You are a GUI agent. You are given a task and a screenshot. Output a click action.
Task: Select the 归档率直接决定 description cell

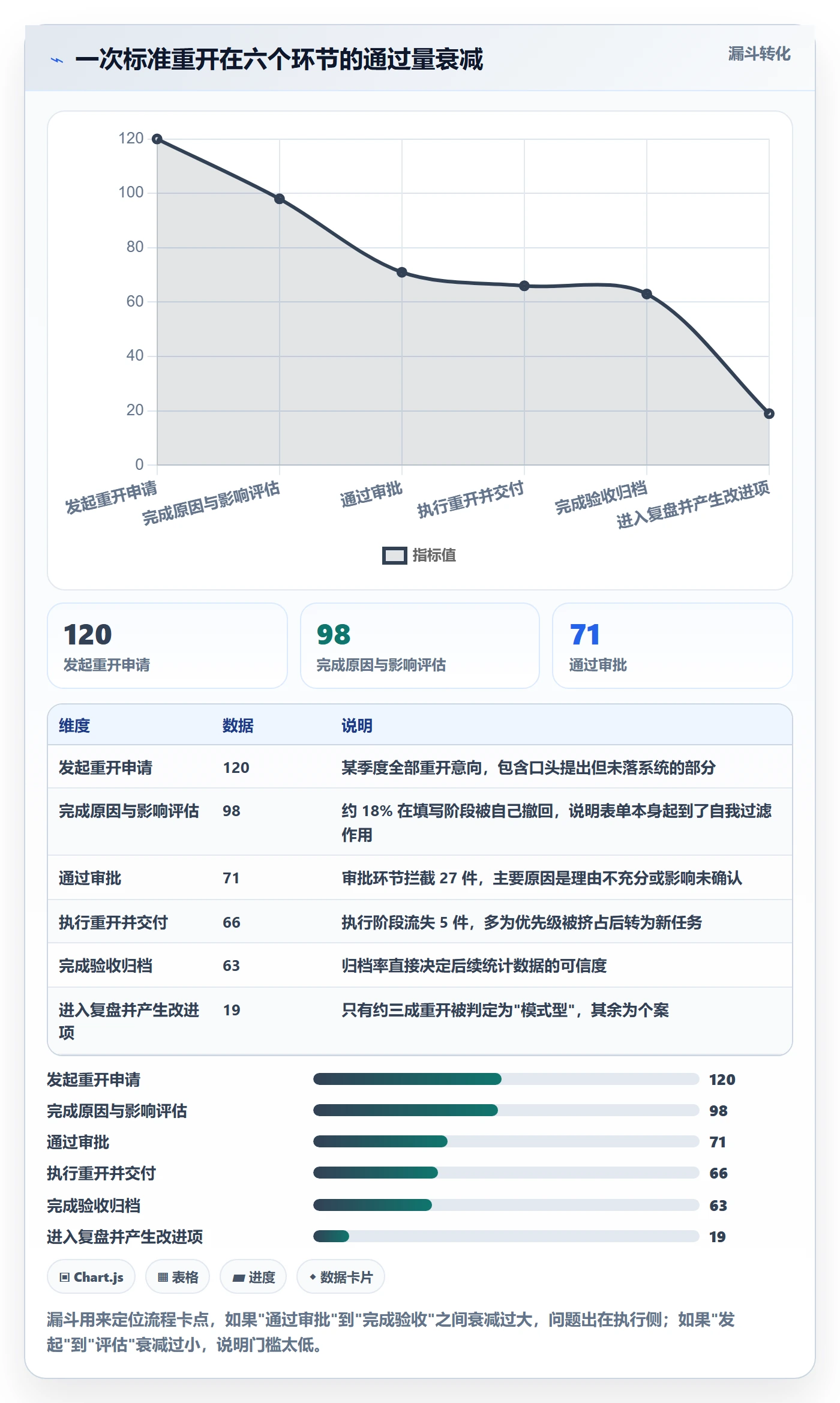coord(474,966)
